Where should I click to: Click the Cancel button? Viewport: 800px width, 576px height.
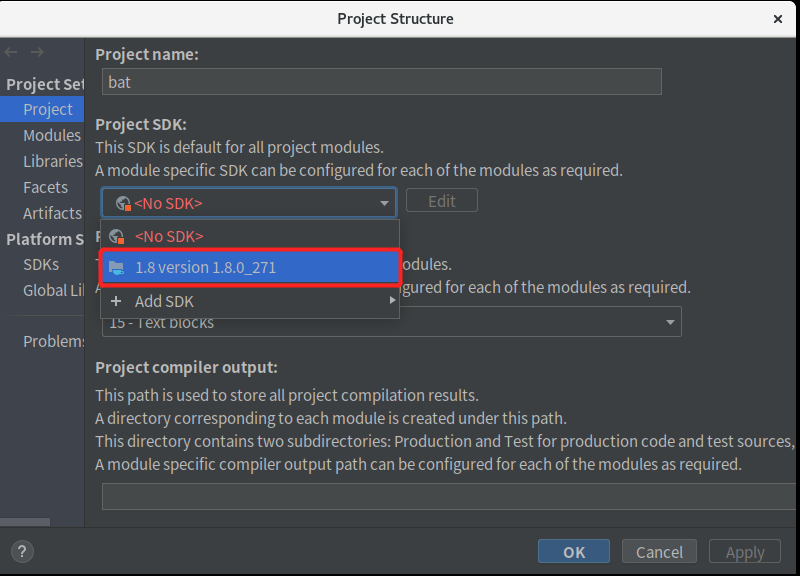659,551
